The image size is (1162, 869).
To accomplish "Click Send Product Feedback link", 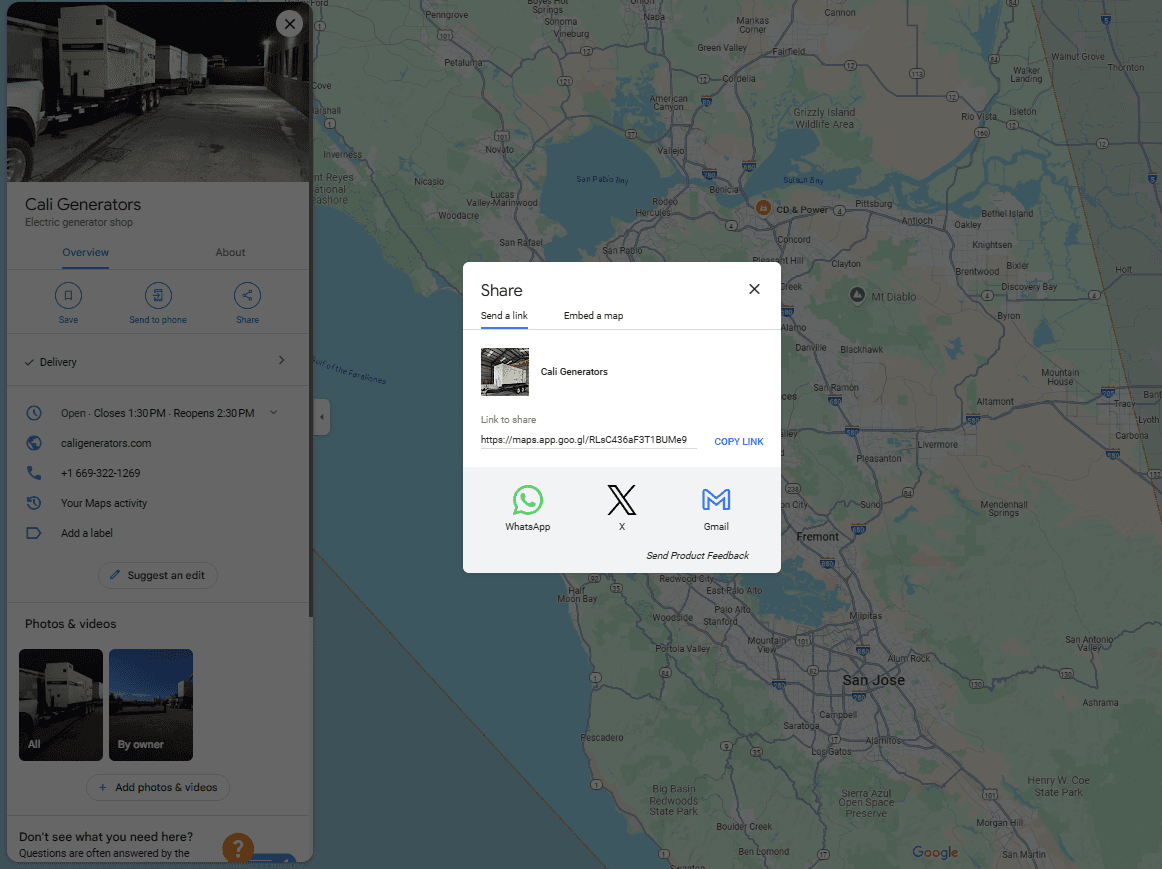I will (697, 556).
